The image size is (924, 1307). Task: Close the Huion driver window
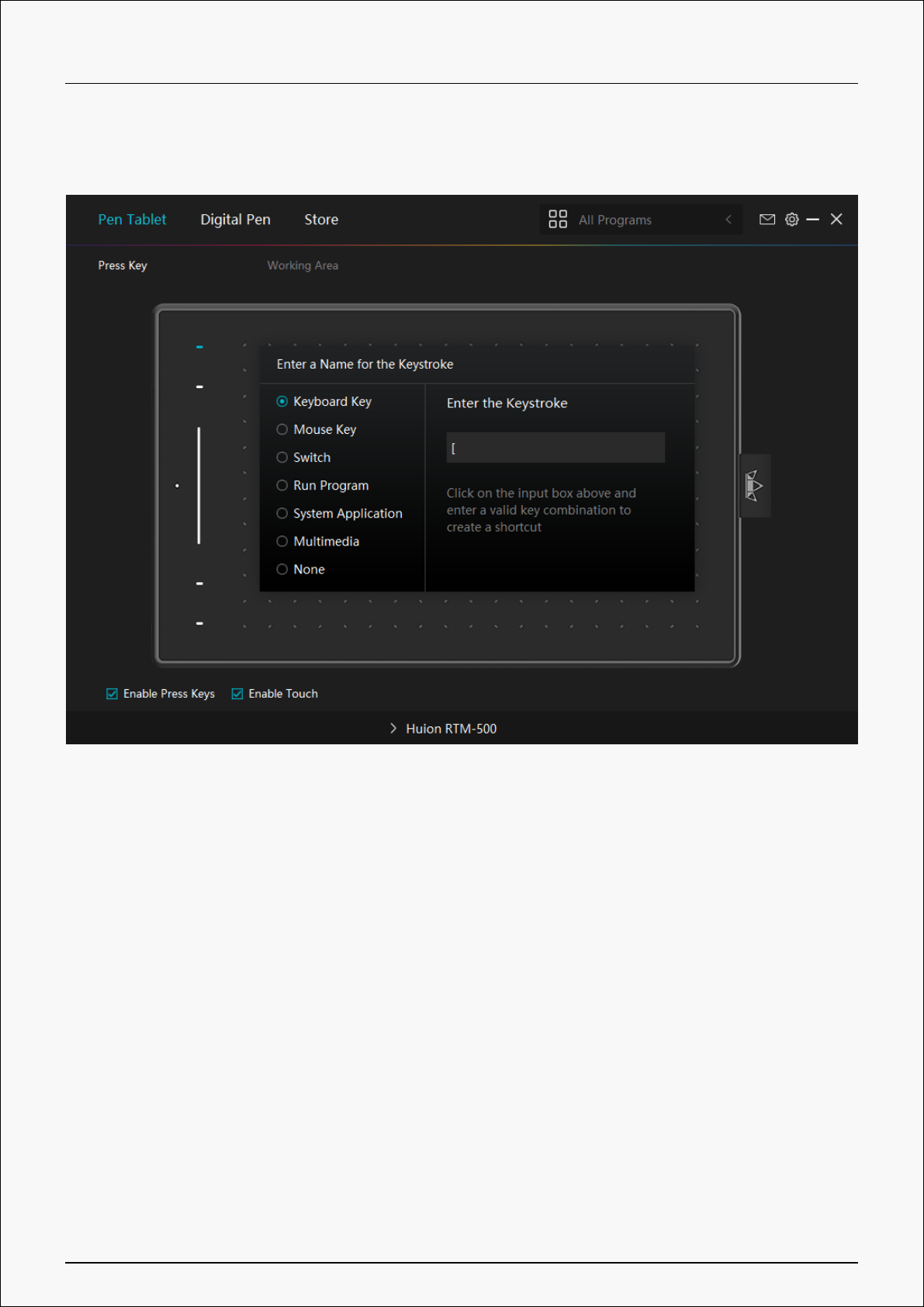(x=836, y=220)
